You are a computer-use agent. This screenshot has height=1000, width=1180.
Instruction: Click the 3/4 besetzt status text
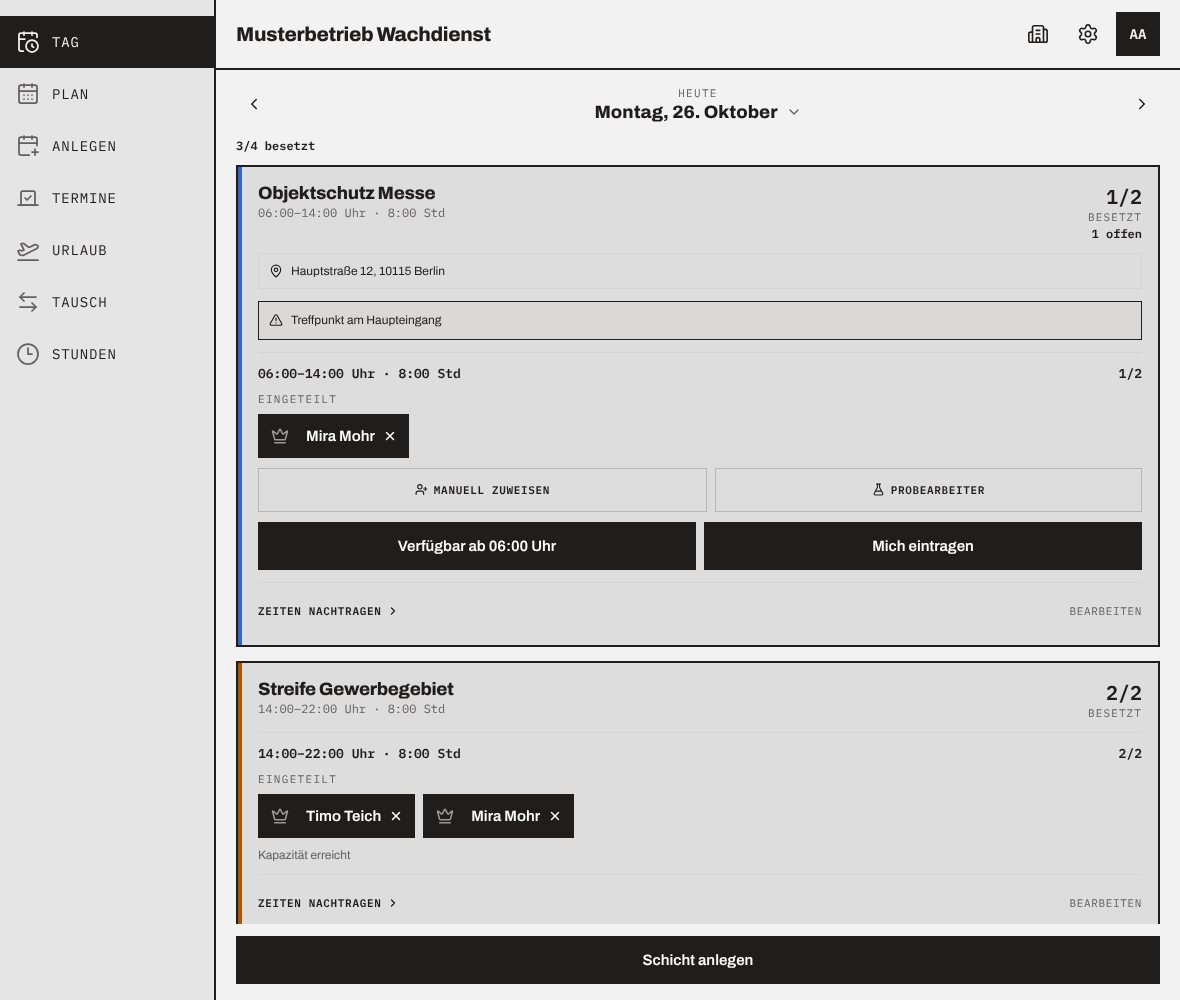275,146
